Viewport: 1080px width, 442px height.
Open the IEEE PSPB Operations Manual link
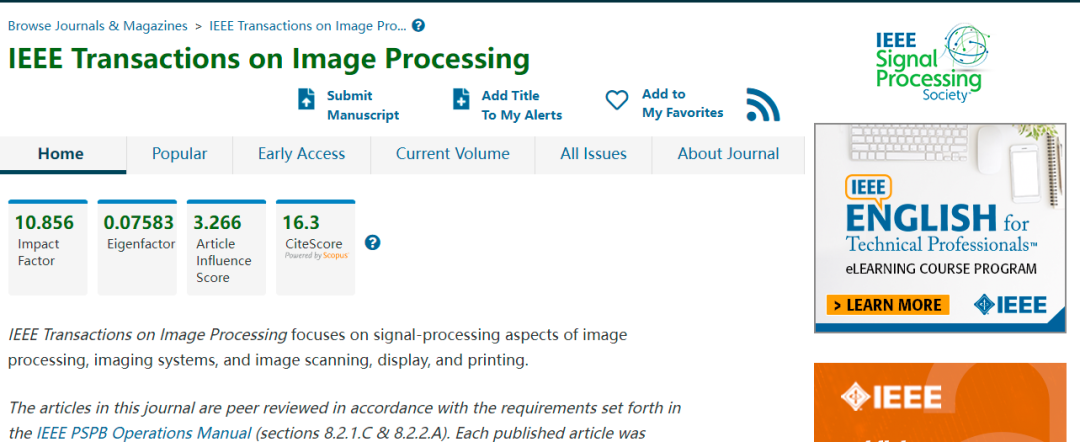[x=144, y=433]
